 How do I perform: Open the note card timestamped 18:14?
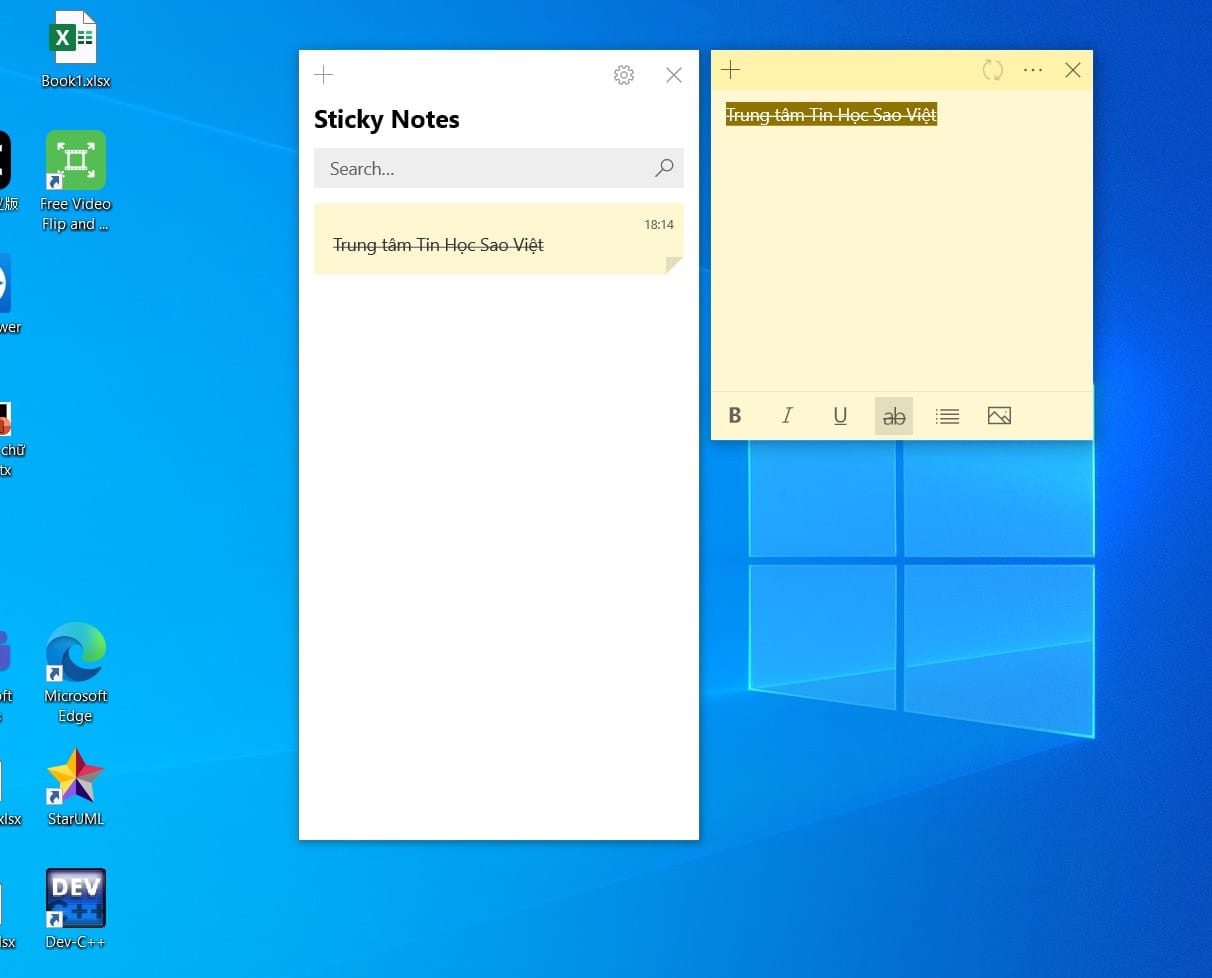coord(499,239)
